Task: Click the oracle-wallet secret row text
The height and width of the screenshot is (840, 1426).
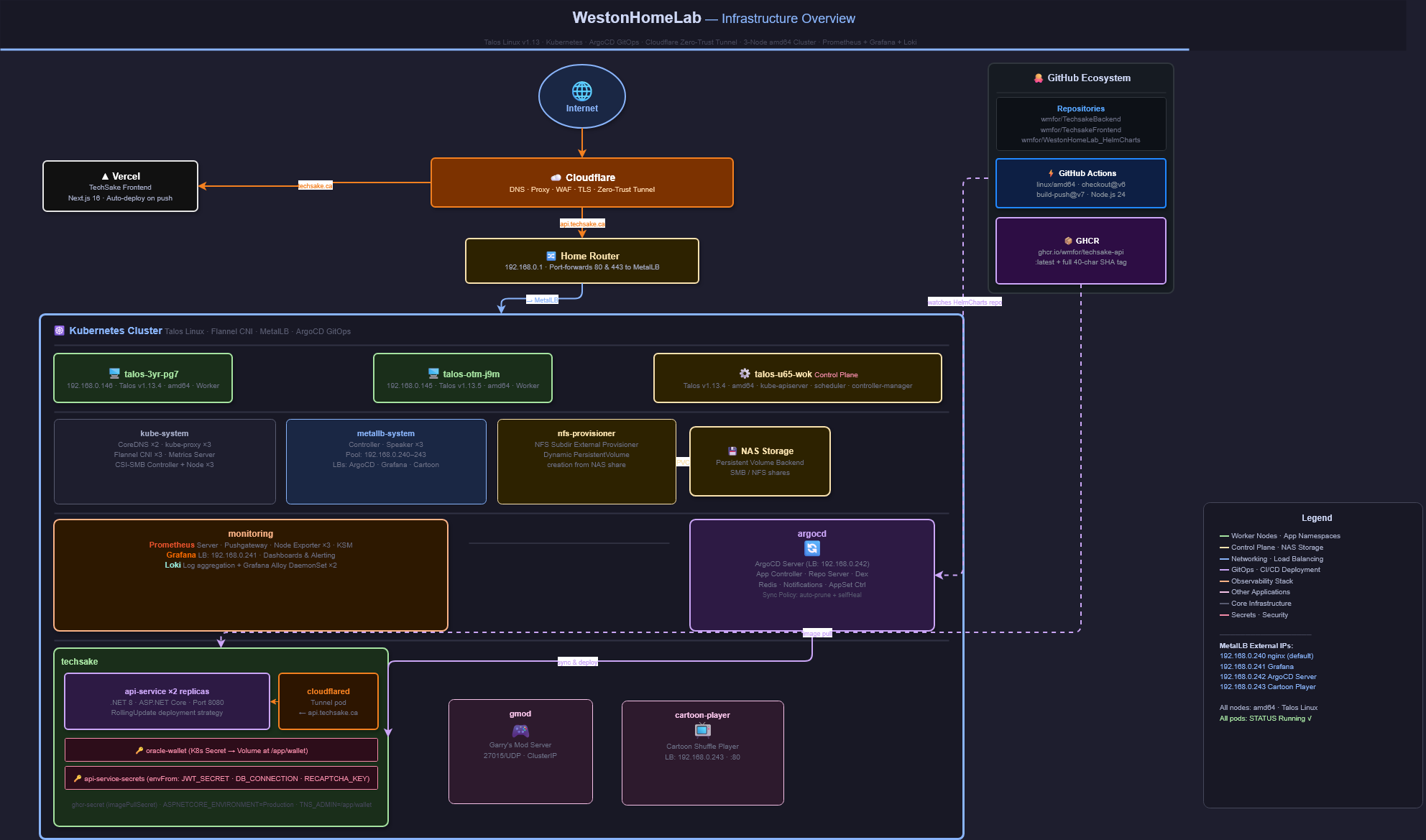Action: [x=226, y=750]
